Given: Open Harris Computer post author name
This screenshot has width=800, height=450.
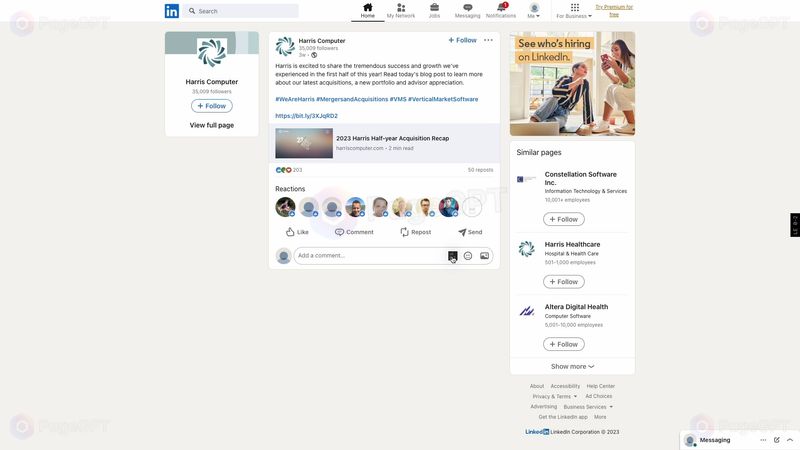Looking at the screenshot, I should (x=322, y=40).
